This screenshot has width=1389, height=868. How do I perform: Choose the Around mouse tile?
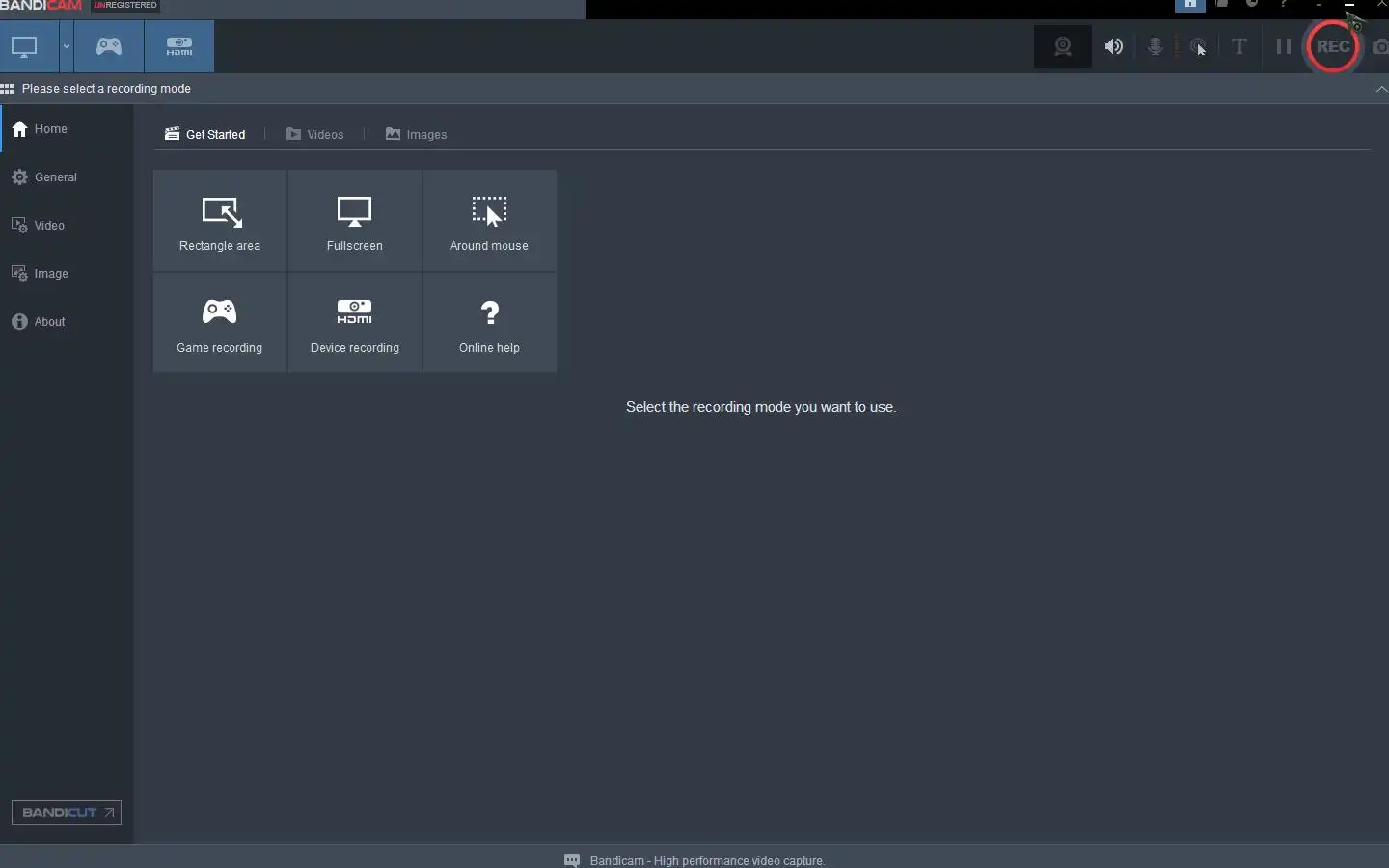click(x=490, y=221)
